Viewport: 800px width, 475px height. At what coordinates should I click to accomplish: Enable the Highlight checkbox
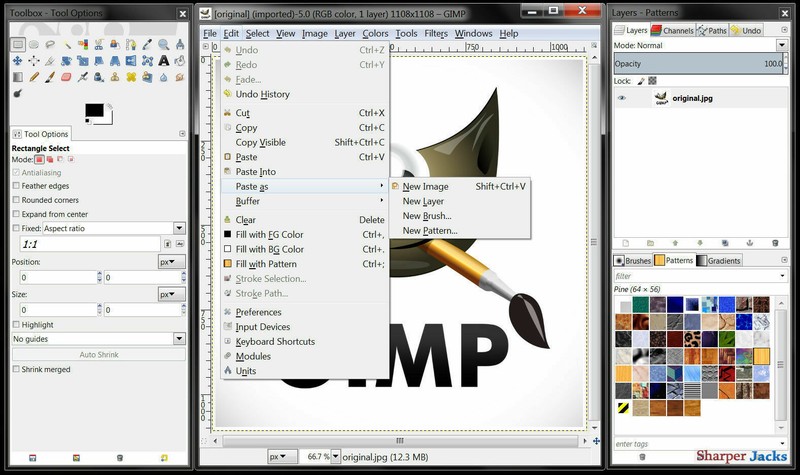click(x=16, y=324)
